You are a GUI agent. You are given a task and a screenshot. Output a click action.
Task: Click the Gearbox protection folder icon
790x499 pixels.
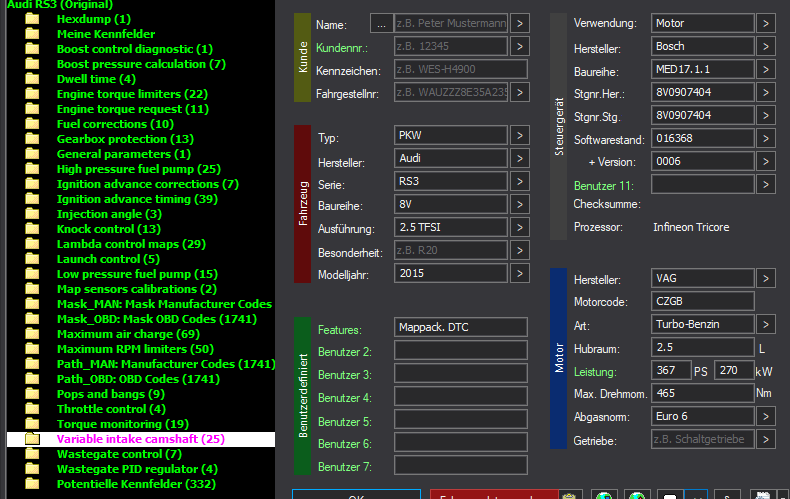tap(32, 139)
